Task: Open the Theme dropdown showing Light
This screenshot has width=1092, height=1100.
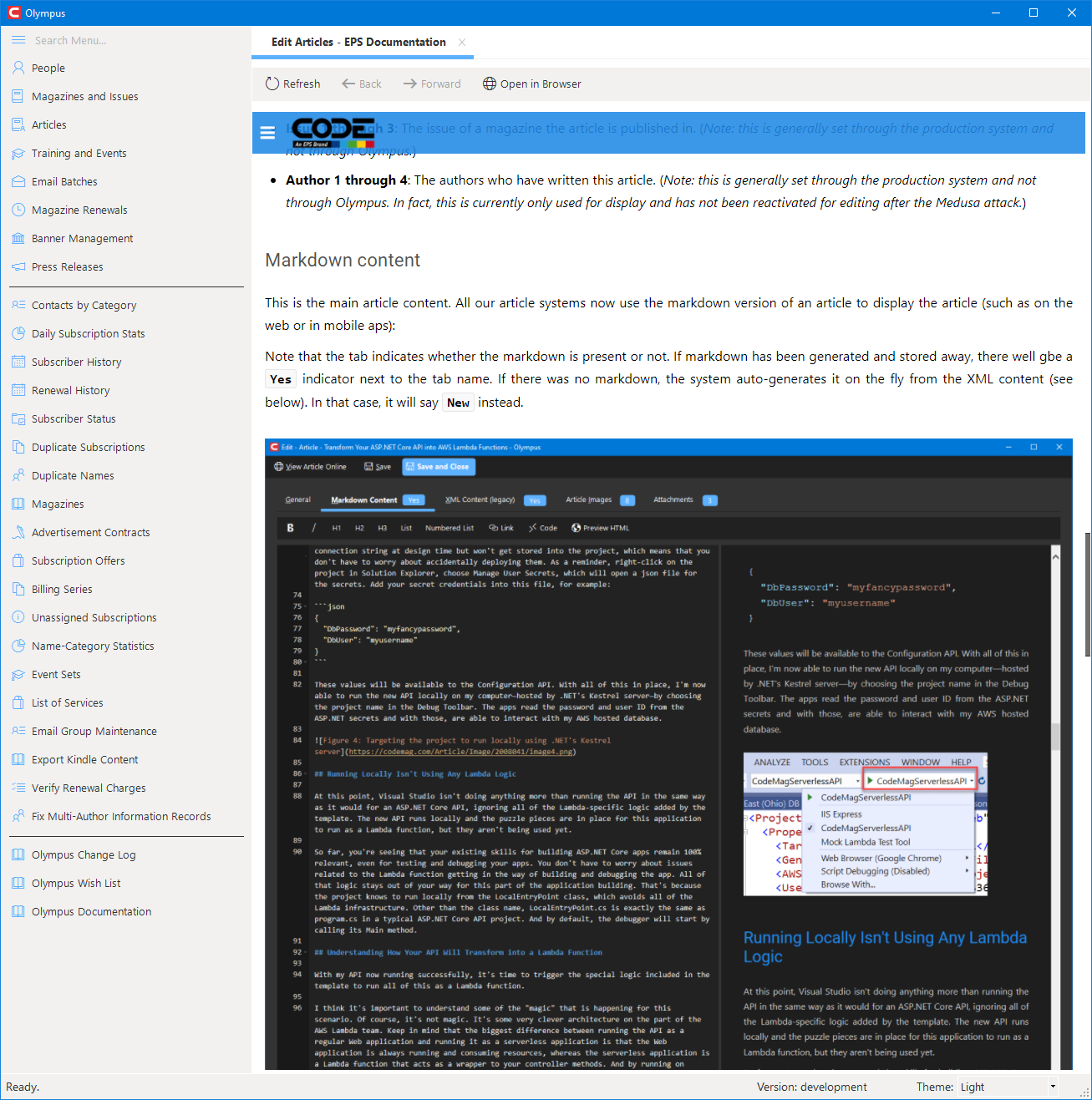Action: point(1008,1087)
